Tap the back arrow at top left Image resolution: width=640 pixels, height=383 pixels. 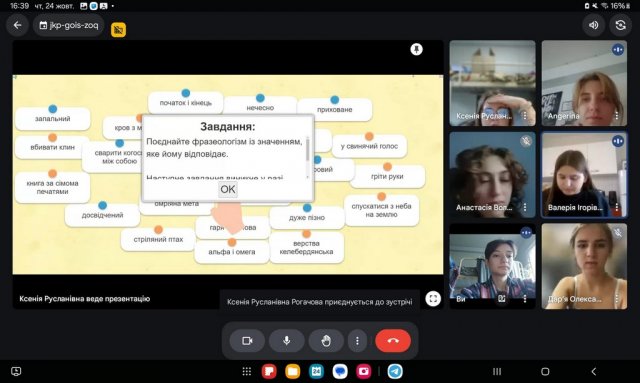pos(17,25)
